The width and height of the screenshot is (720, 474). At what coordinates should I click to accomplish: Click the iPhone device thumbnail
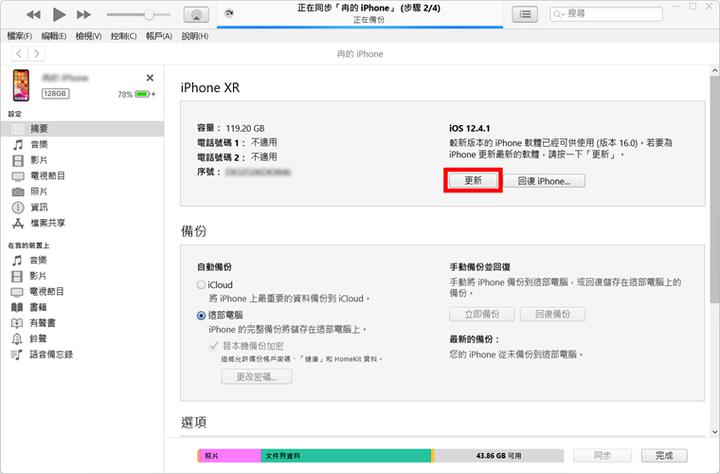click(x=21, y=85)
